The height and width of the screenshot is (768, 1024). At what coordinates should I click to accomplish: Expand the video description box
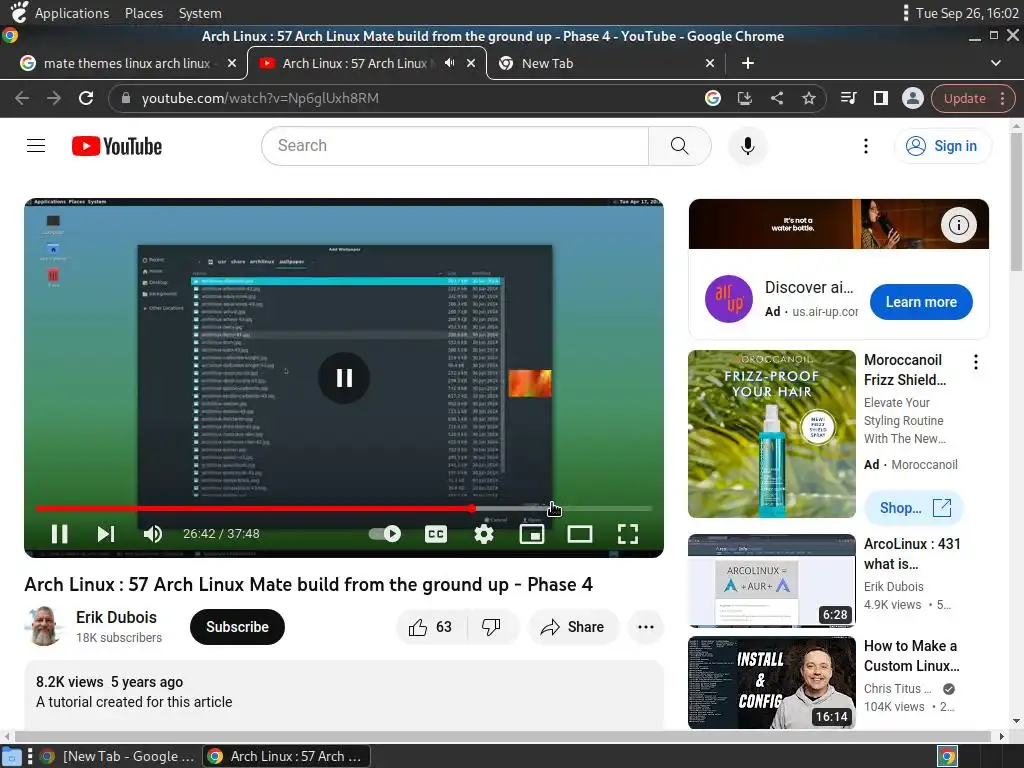point(344,695)
